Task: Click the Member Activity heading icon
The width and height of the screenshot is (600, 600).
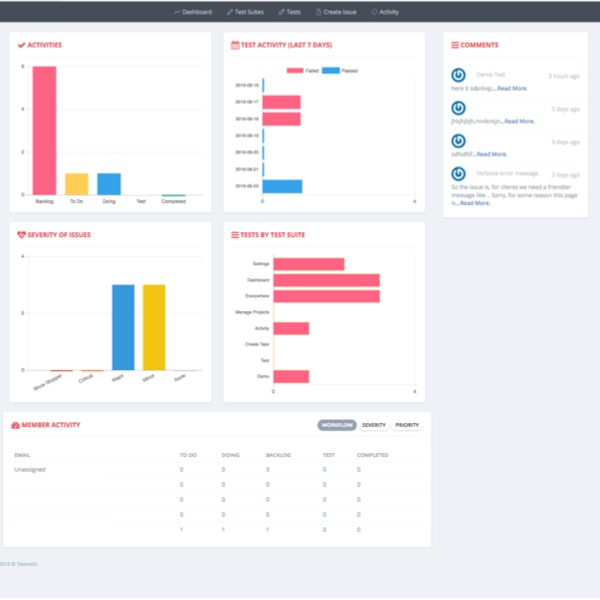Action: (15, 425)
